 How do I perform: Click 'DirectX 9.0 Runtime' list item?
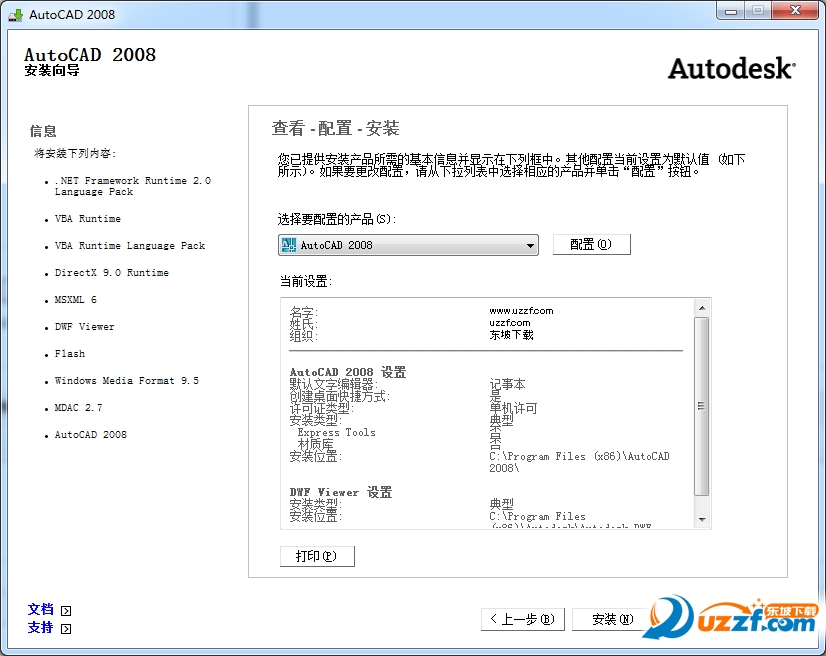point(112,272)
